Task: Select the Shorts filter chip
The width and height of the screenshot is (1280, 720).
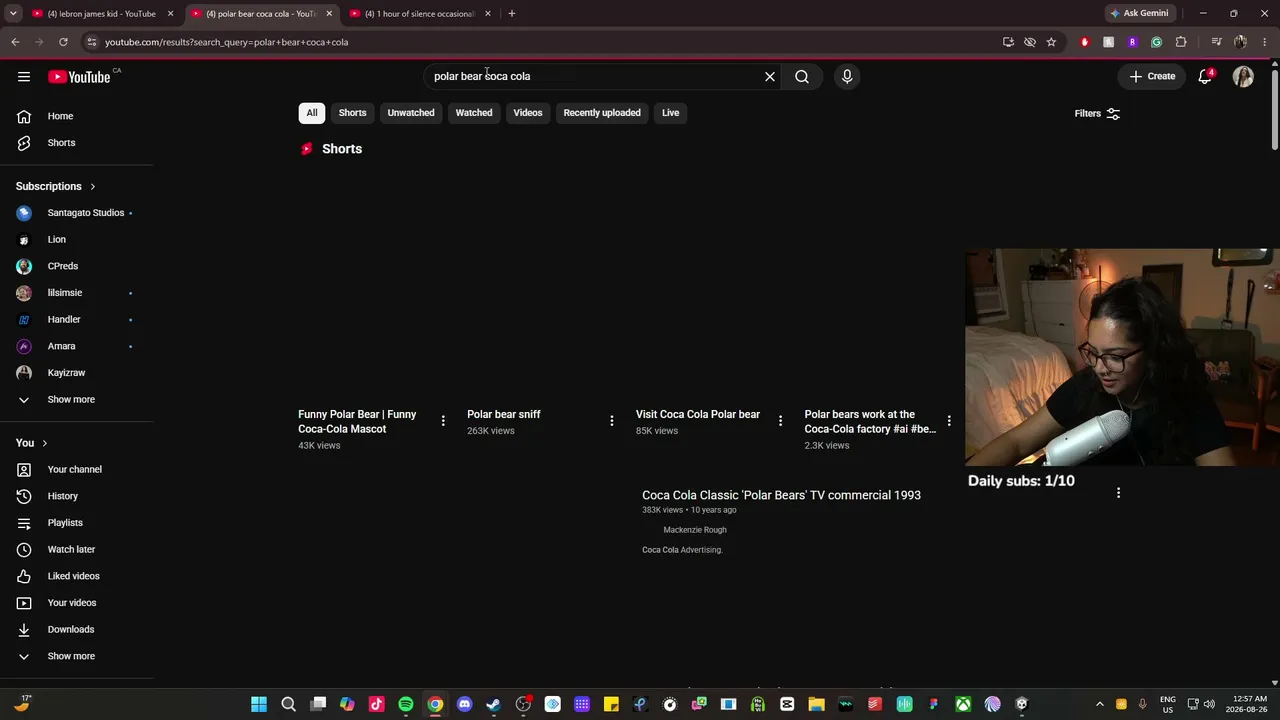Action: click(x=352, y=113)
